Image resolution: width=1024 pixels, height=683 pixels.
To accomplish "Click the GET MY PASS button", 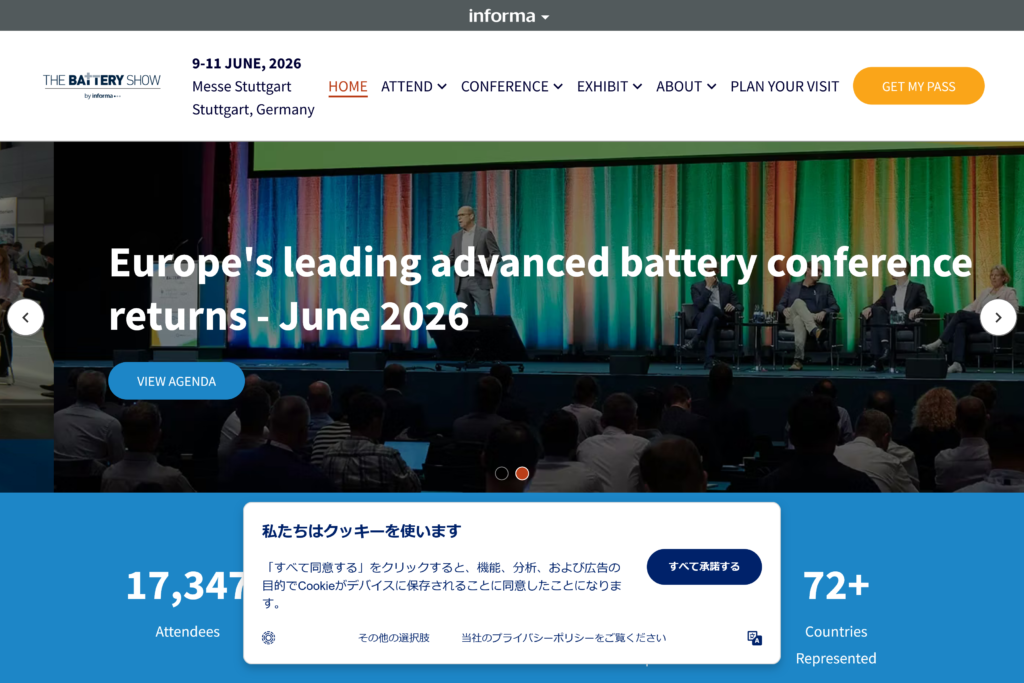I will point(918,86).
